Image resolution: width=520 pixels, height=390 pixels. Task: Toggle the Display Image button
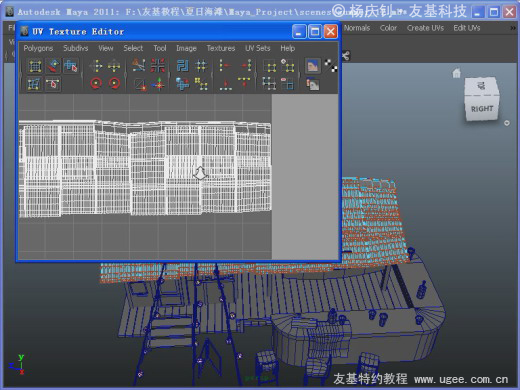(313, 66)
